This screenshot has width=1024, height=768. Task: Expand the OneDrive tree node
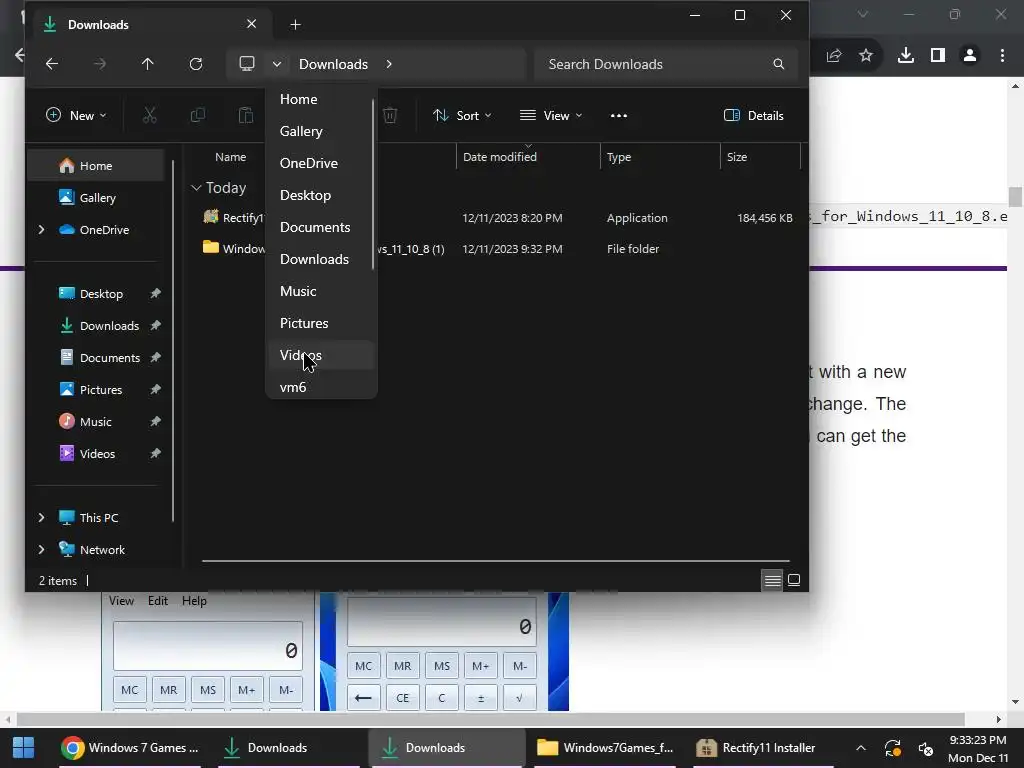(41, 230)
